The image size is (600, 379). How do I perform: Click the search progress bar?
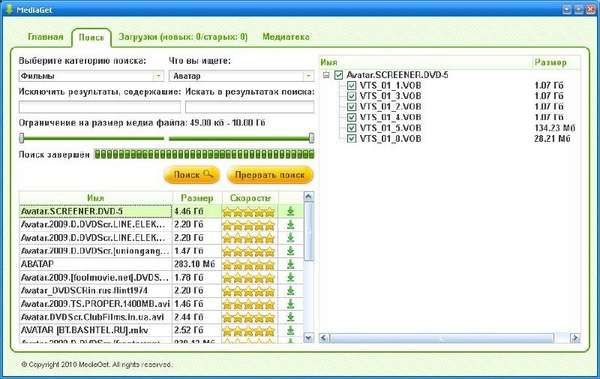pyautogui.click(x=204, y=154)
